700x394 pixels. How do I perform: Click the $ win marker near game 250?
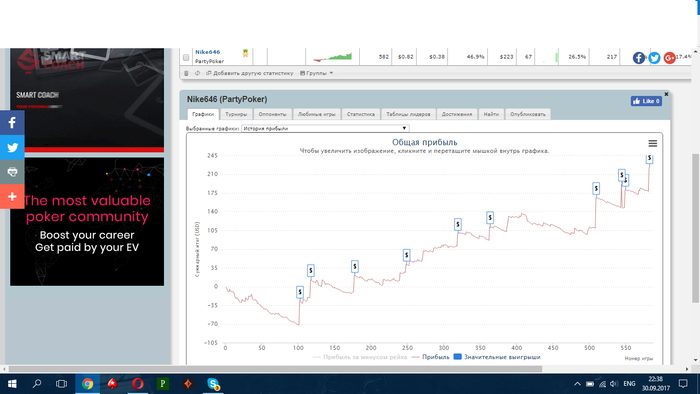pos(406,255)
